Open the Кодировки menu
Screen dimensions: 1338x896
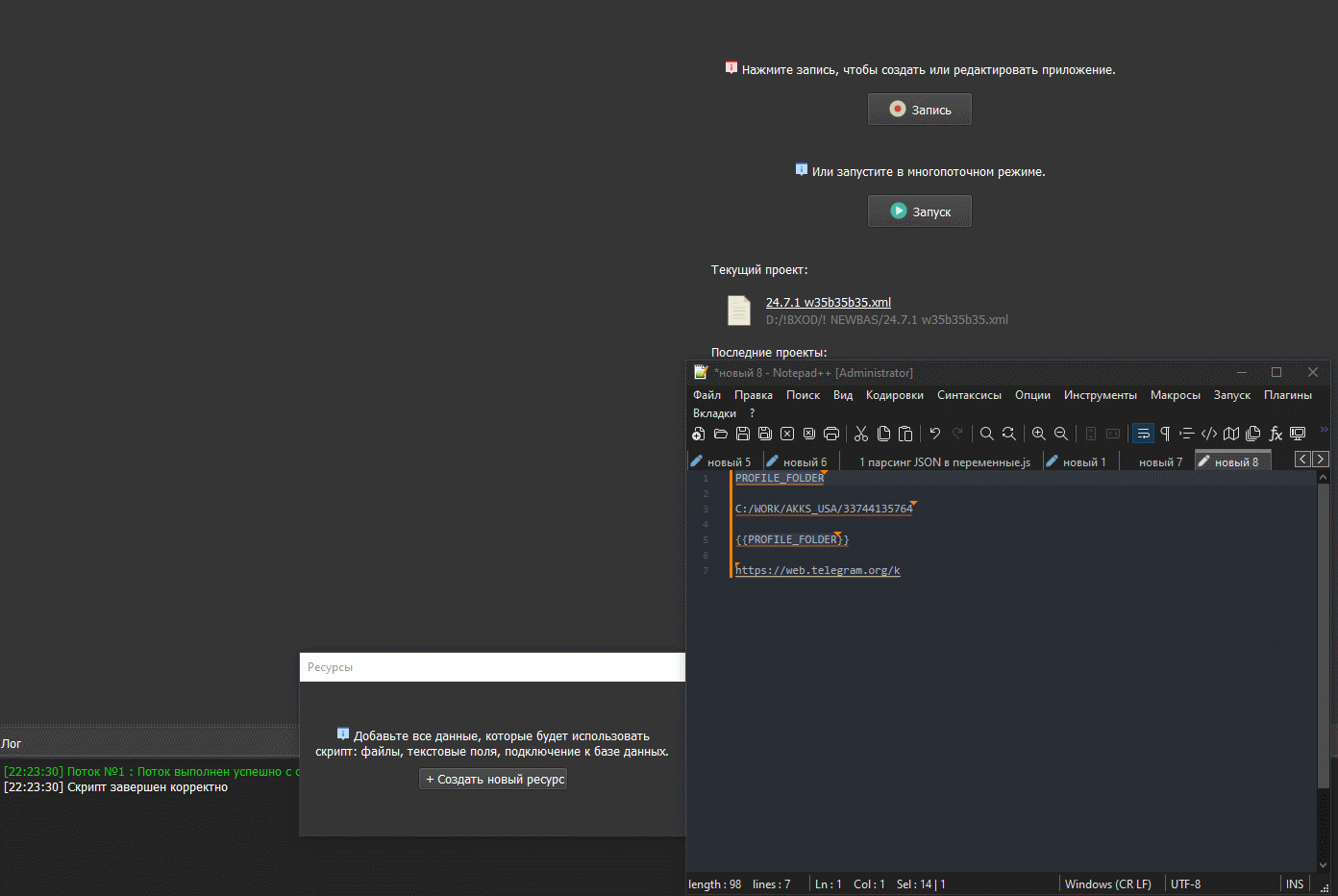894,395
